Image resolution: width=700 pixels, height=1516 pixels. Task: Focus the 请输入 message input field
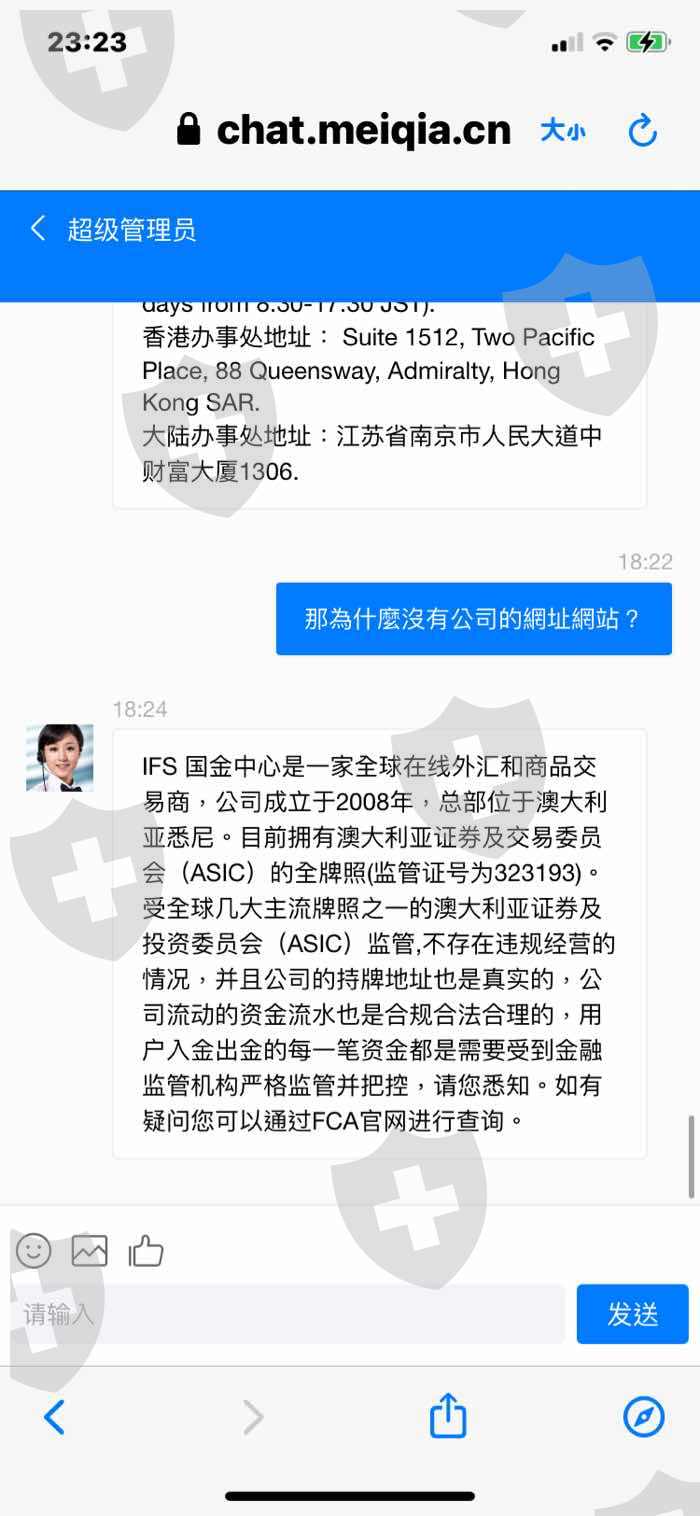click(x=288, y=1313)
